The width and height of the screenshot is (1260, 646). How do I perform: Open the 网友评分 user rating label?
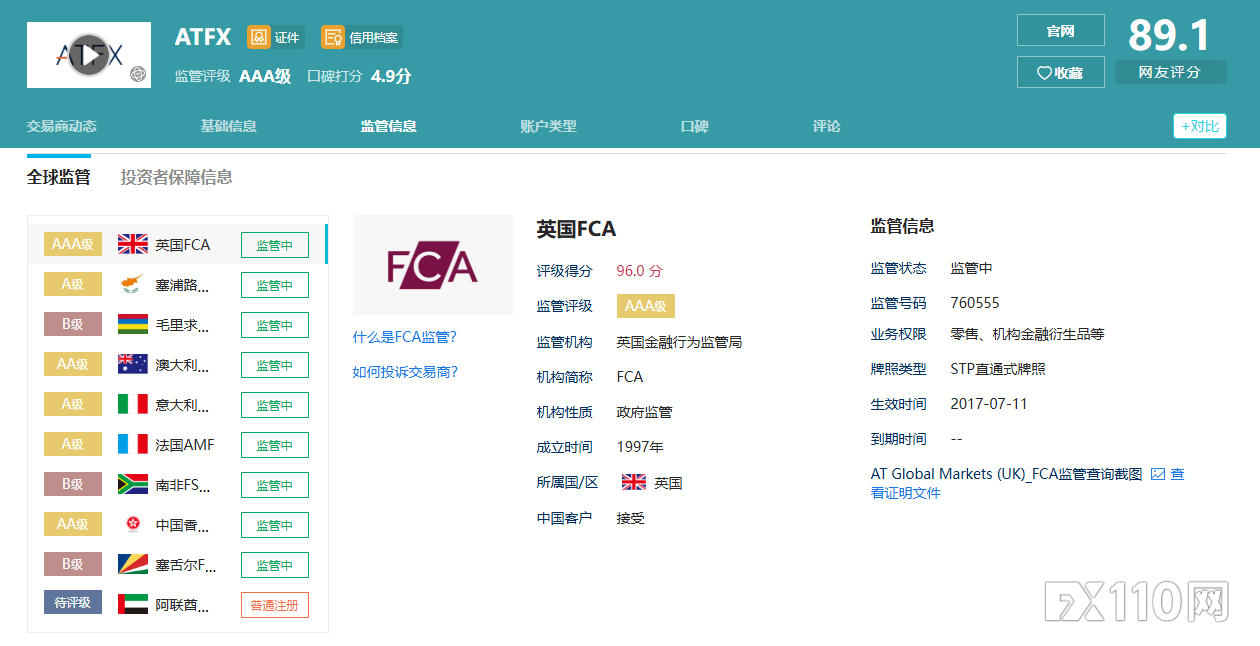[x=1171, y=72]
